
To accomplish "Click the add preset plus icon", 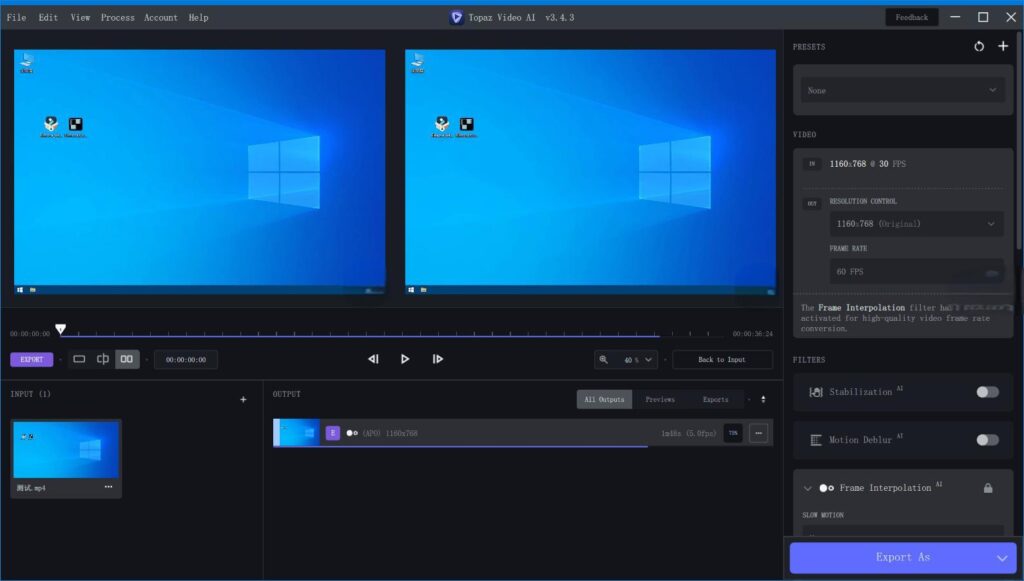I will (1004, 46).
